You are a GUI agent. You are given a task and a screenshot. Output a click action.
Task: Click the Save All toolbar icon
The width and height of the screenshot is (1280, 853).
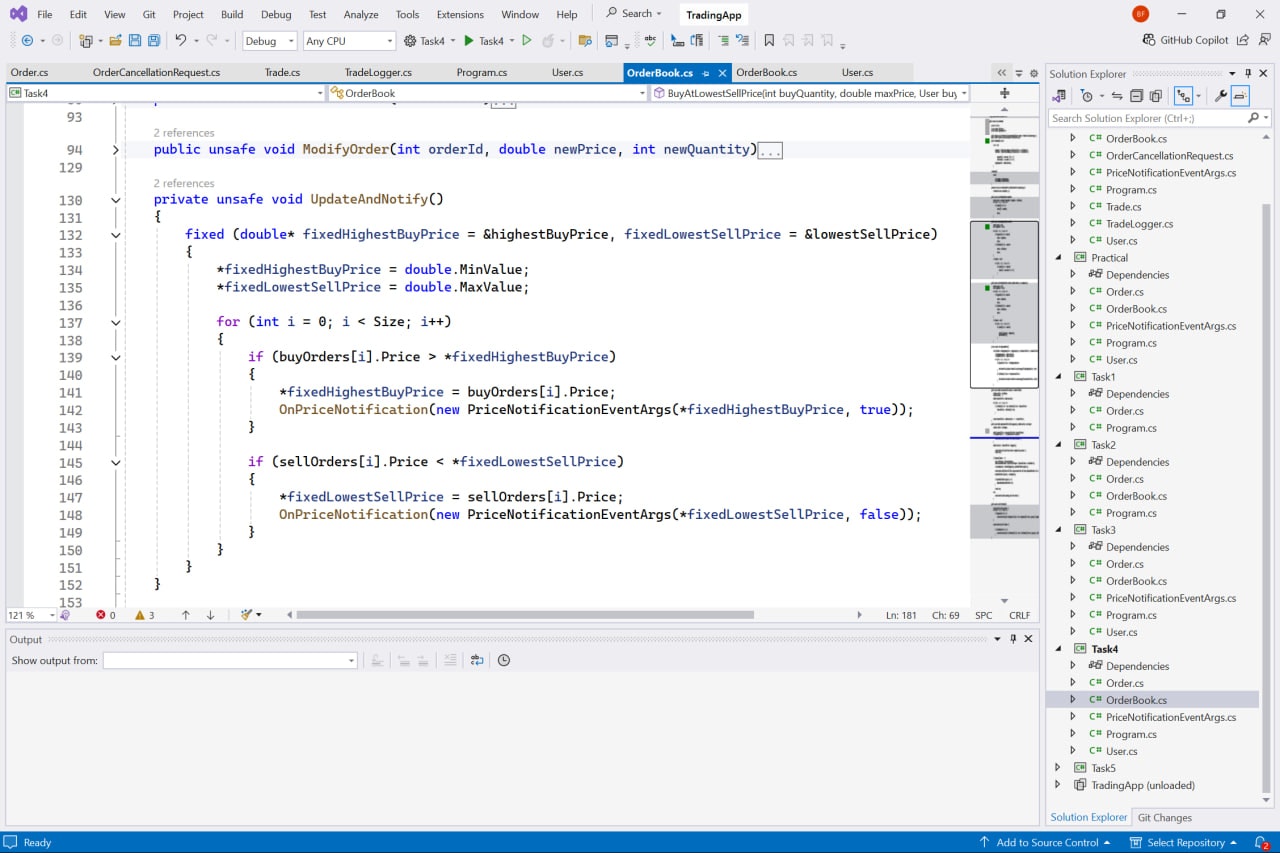click(x=154, y=41)
